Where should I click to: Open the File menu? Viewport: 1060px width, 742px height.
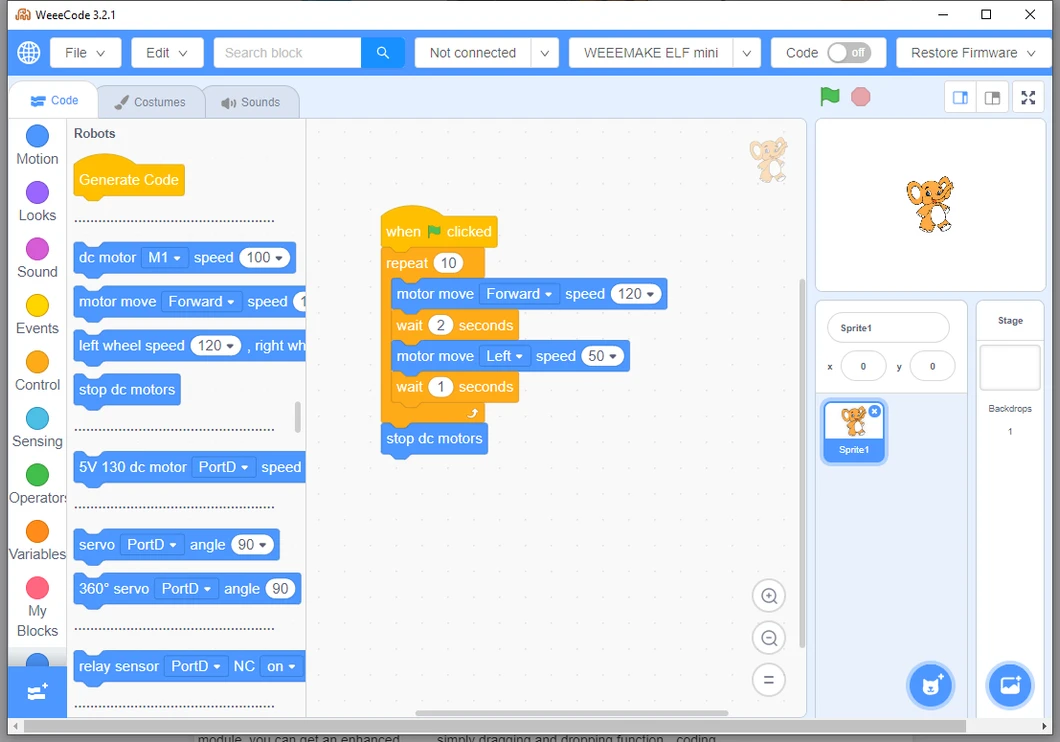point(86,53)
